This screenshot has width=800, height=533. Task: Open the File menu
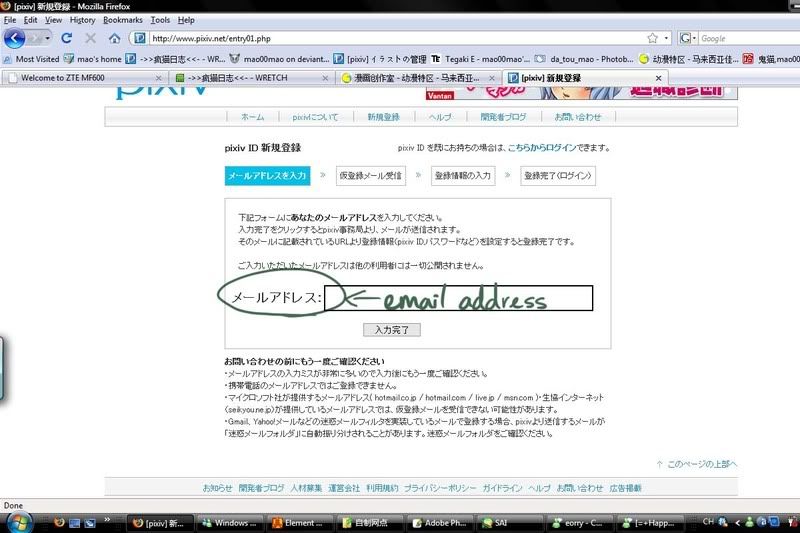pos(10,20)
